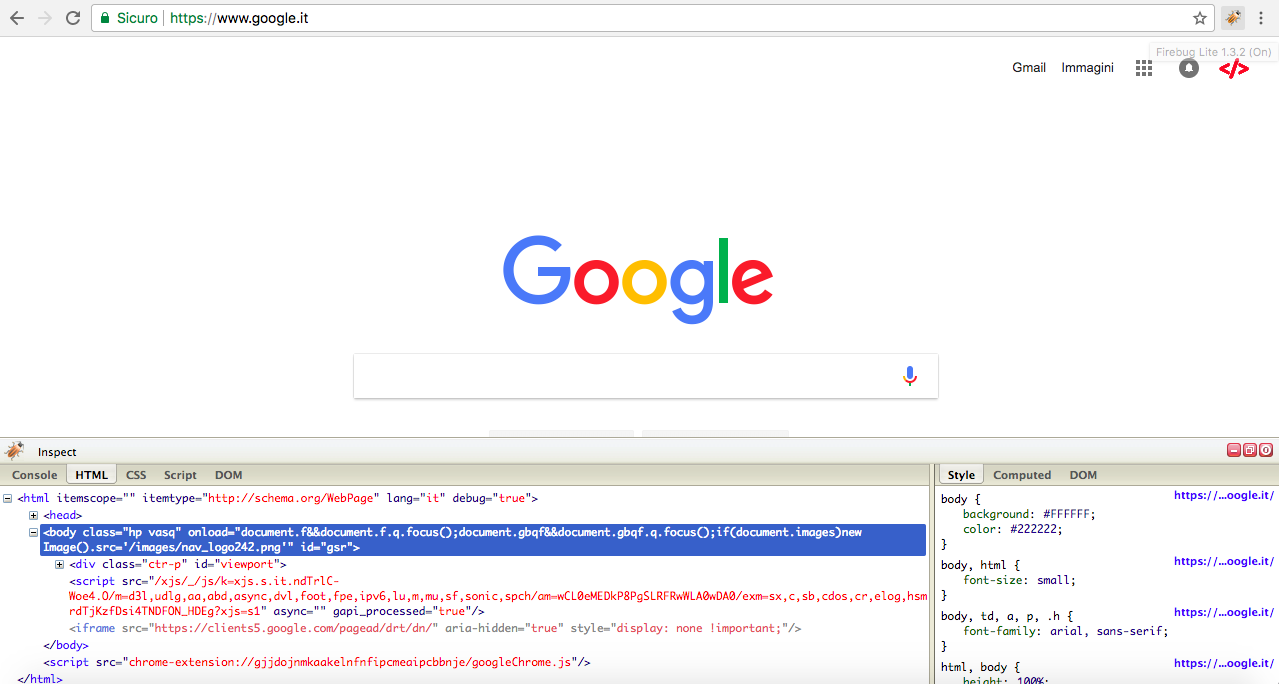Click the red code </> icon
This screenshot has height=684, width=1279.
click(1234, 68)
